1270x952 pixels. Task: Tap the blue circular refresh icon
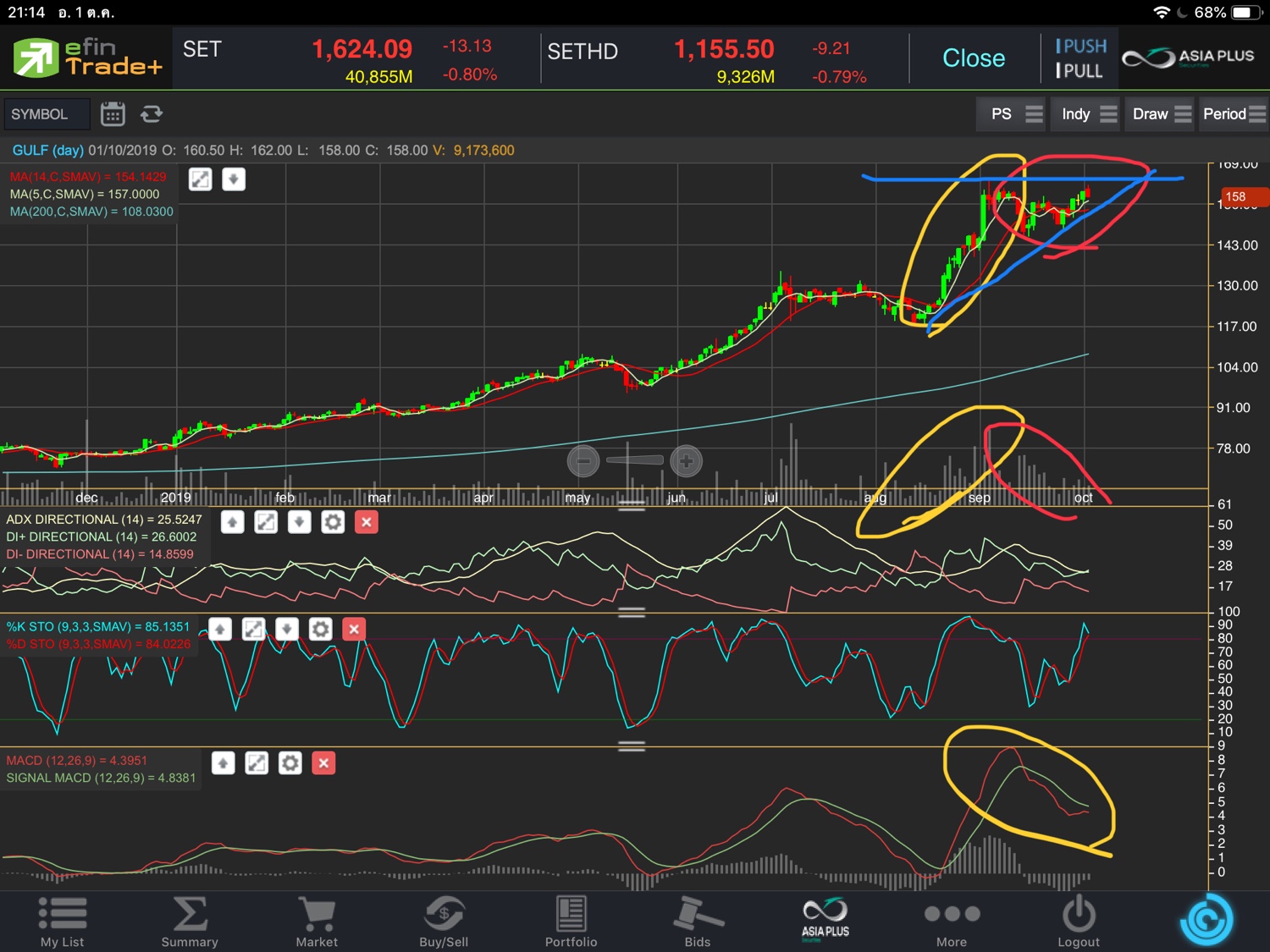point(1206,920)
